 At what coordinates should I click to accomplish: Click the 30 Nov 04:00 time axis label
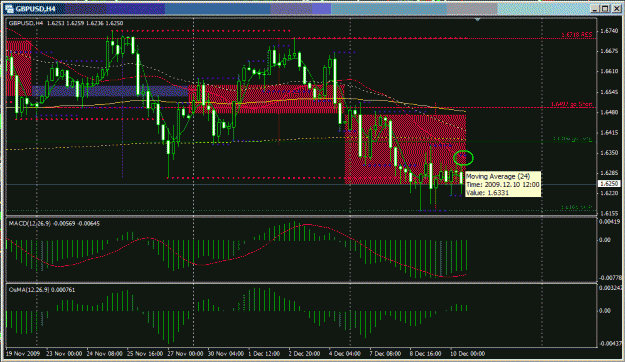226,354
